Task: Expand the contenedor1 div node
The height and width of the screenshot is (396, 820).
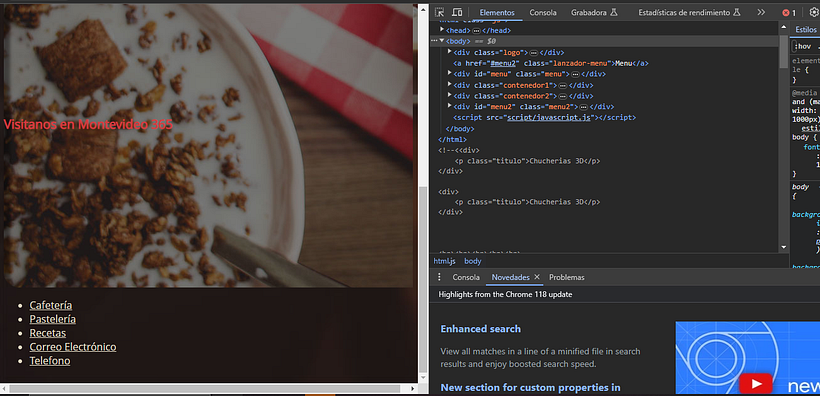Action: (x=450, y=85)
